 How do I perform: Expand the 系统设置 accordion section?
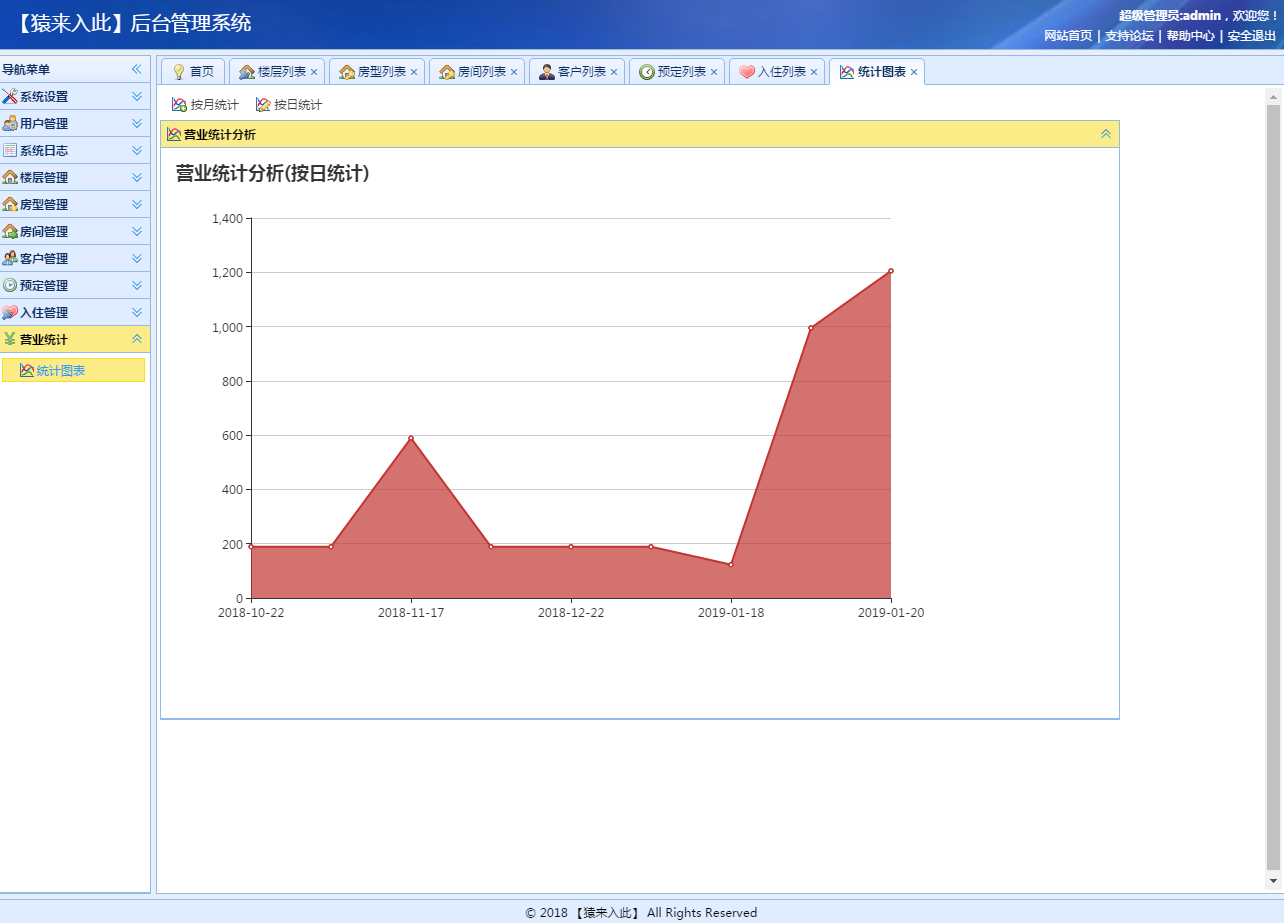[137, 97]
